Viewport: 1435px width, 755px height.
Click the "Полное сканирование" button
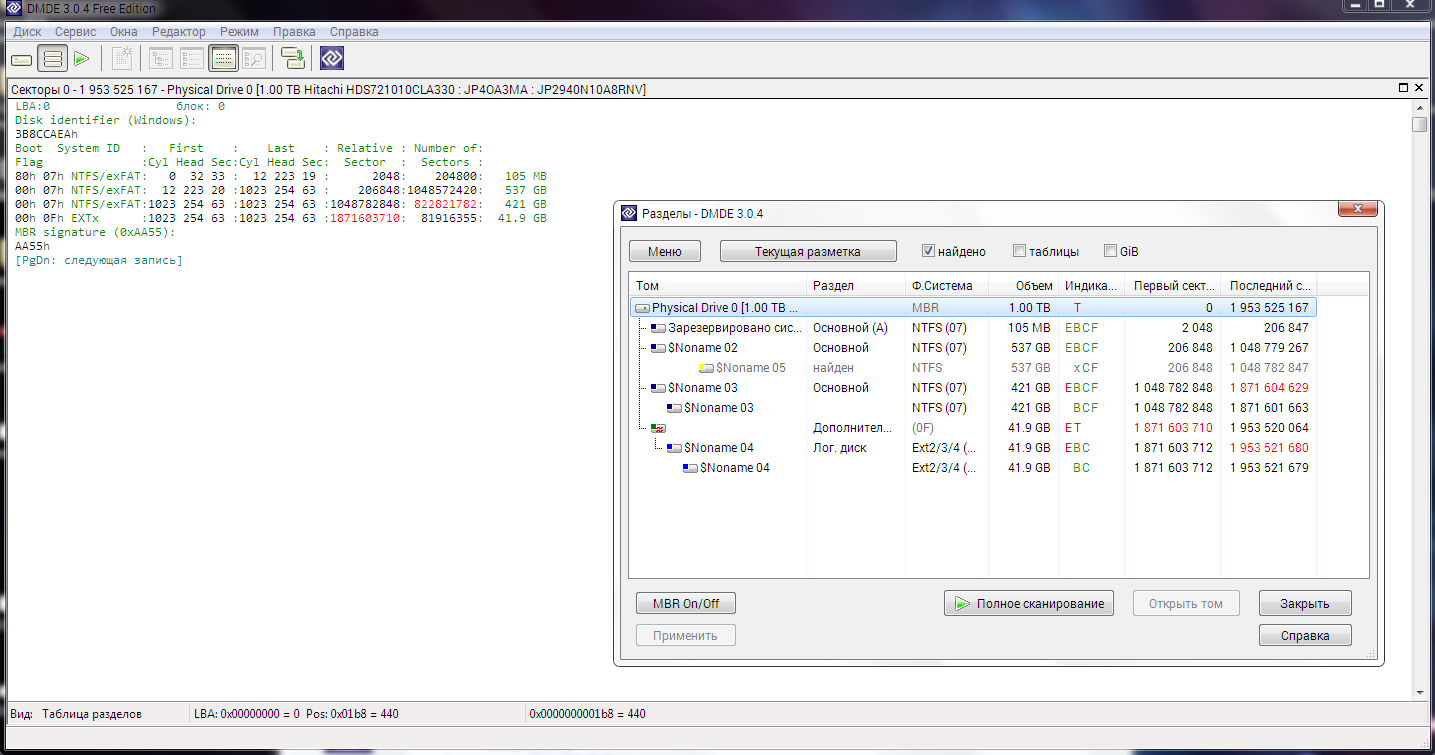point(1028,603)
